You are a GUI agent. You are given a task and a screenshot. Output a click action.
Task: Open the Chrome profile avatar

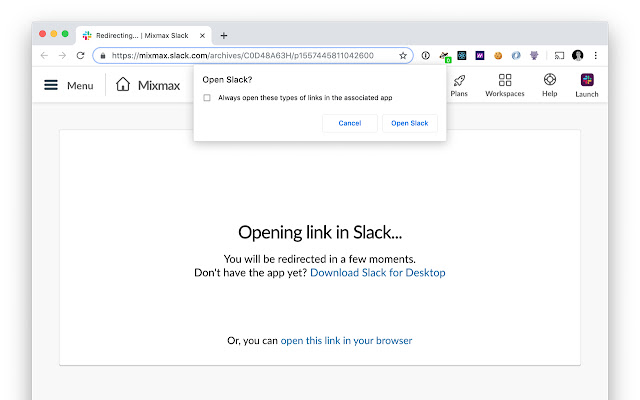pos(578,56)
